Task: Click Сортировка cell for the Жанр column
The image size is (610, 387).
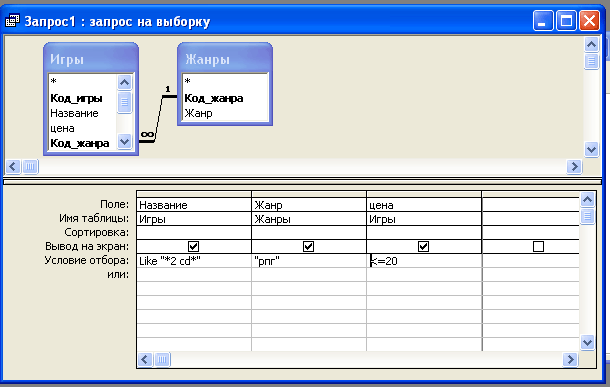Action: 309,233
